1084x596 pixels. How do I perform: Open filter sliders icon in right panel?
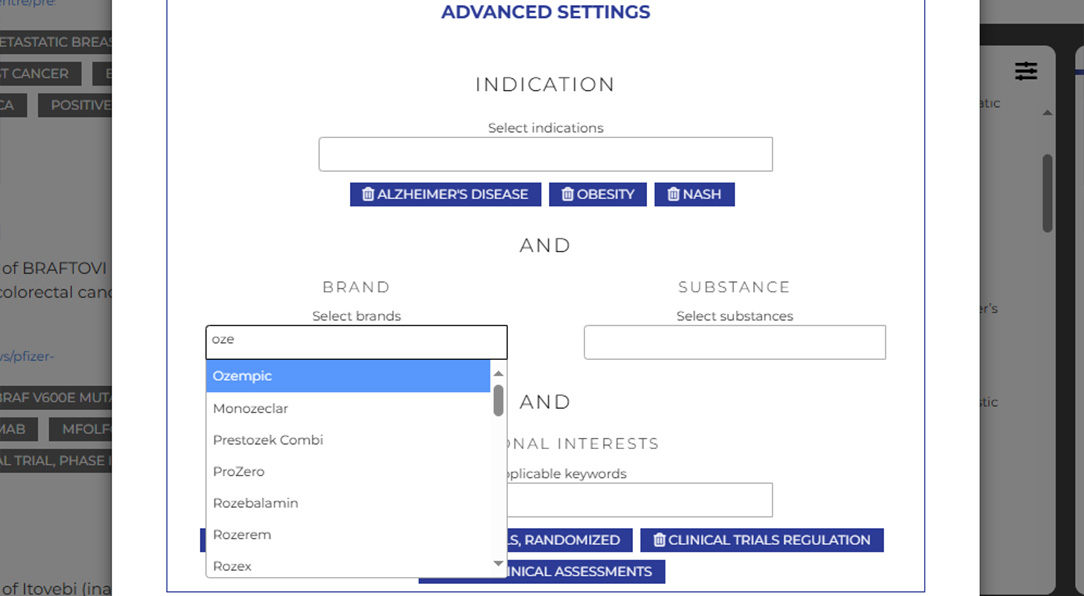click(1026, 71)
